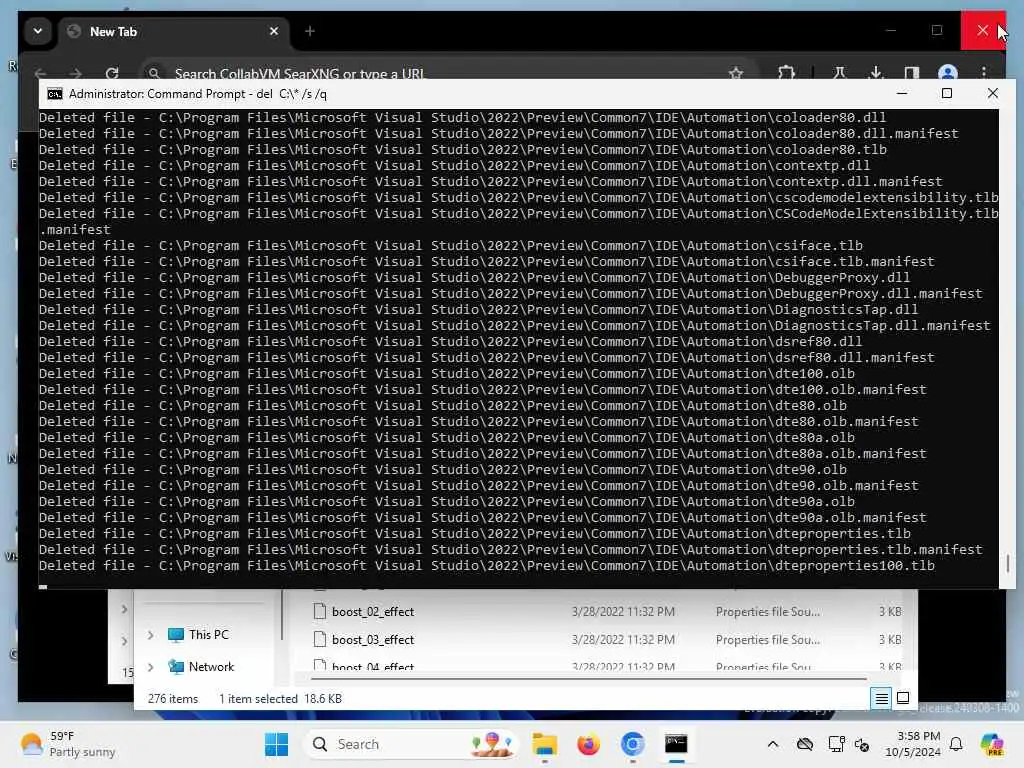
Task: Minimize the Command Prompt window
Action: coord(902,93)
